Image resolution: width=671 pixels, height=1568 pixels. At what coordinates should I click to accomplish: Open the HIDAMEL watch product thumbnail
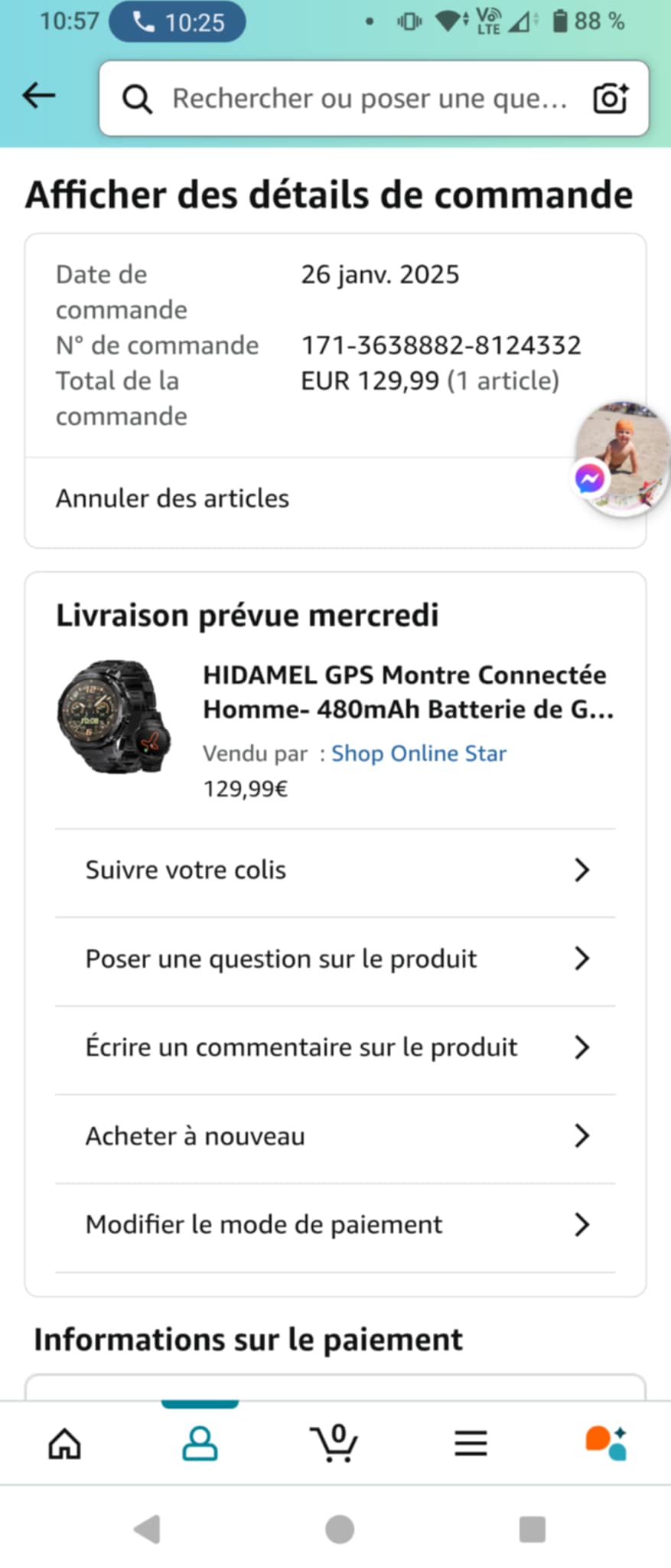115,717
